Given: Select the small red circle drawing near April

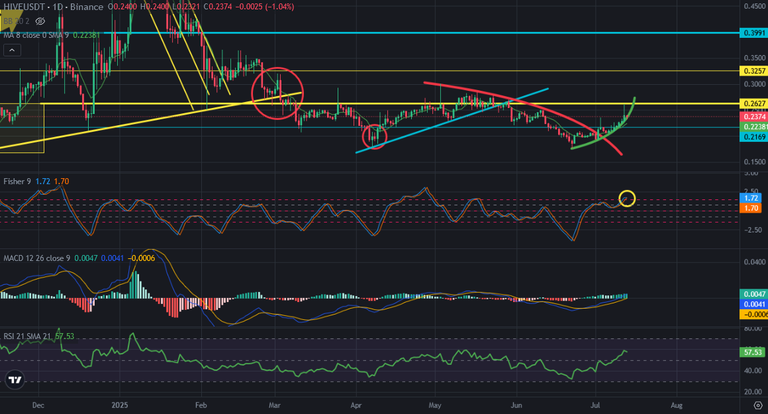Looking at the screenshot, I should [x=375, y=137].
